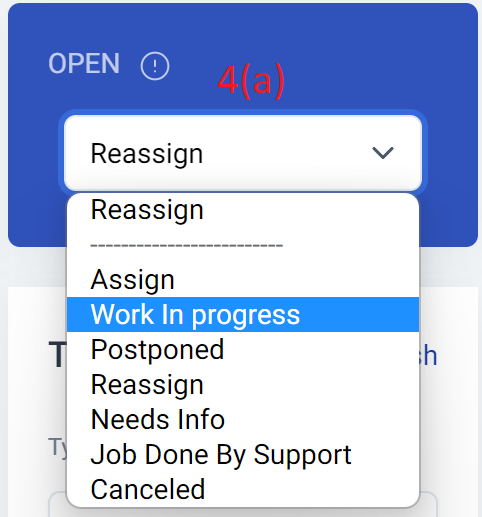Collapse the dropdown using the chevron arrow
This screenshot has height=517, width=482.
pos(383,153)
